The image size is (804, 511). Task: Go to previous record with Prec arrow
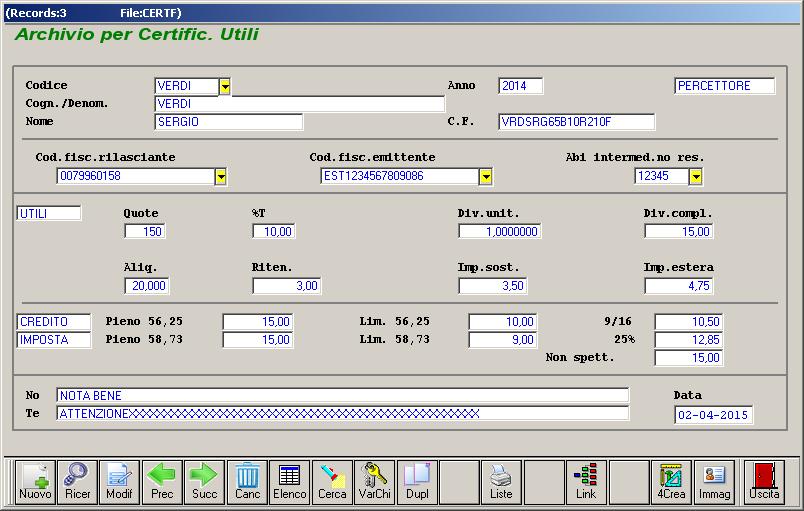pyautogui.click(x=162, y=481)
